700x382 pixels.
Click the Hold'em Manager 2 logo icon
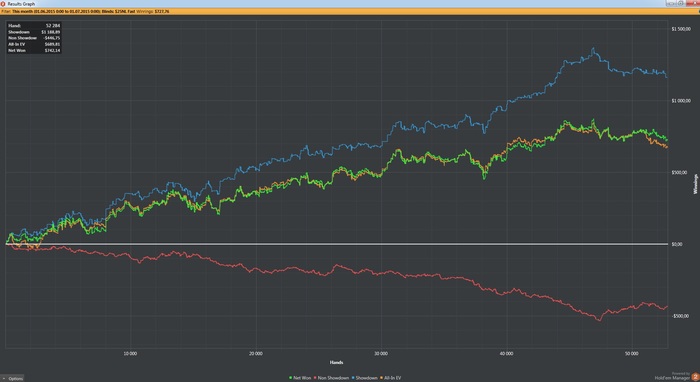pos(696,378)
